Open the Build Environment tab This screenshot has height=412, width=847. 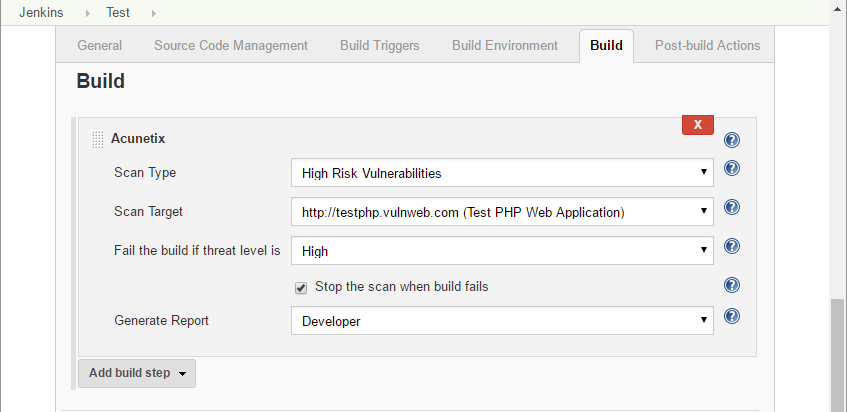click(x=505, y=46)
